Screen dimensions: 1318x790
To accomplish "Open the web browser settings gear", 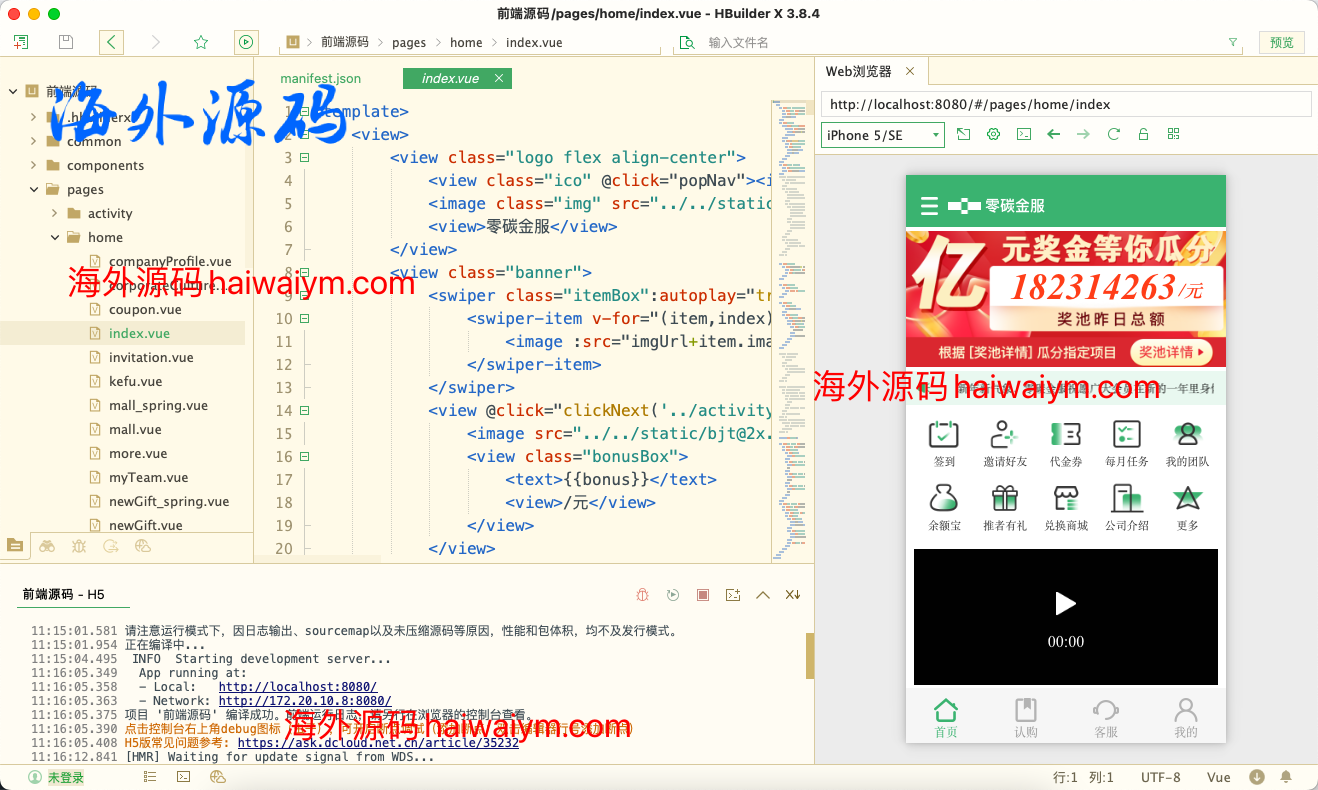I will pos(993,134).
